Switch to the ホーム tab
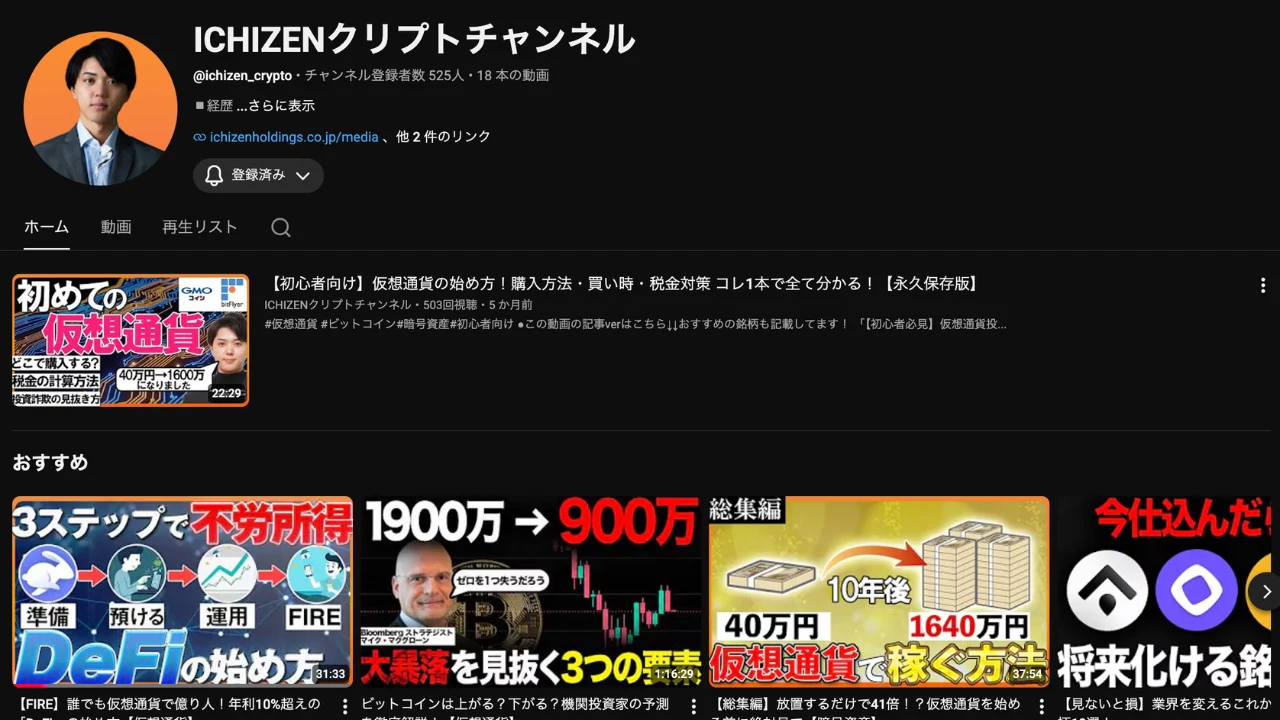The width and height of the screenshot is (1280, 720). pyautogui.click(x=46, y=227)
